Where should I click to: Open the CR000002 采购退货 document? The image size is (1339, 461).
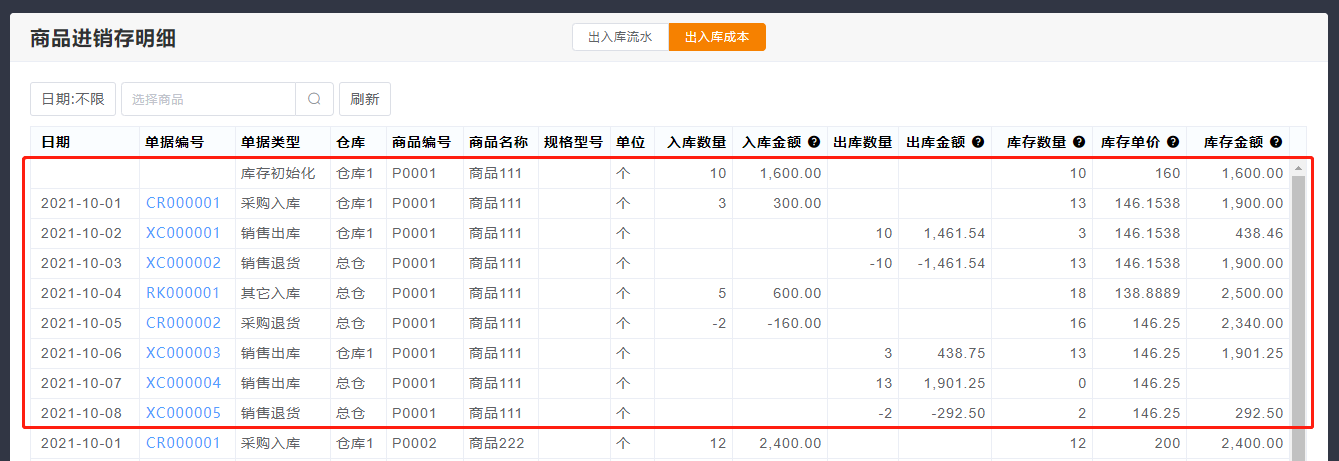[183, 323]
